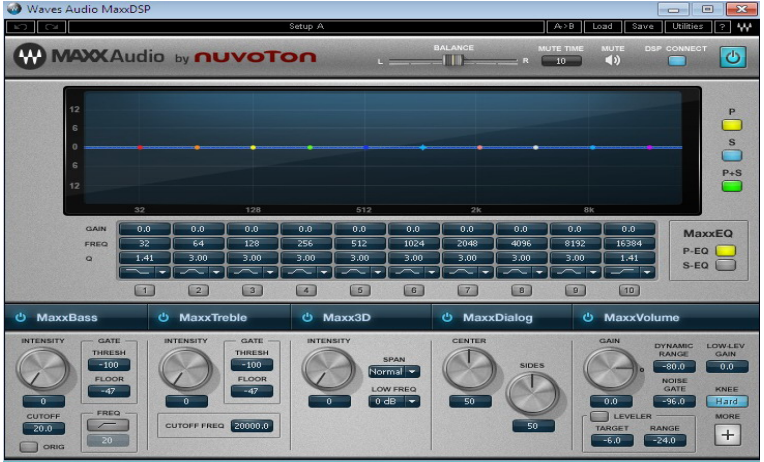Click the MaxxBass FREQ high-pass filter icon
The width and height of the screenshot is (764, 462).
108,425
